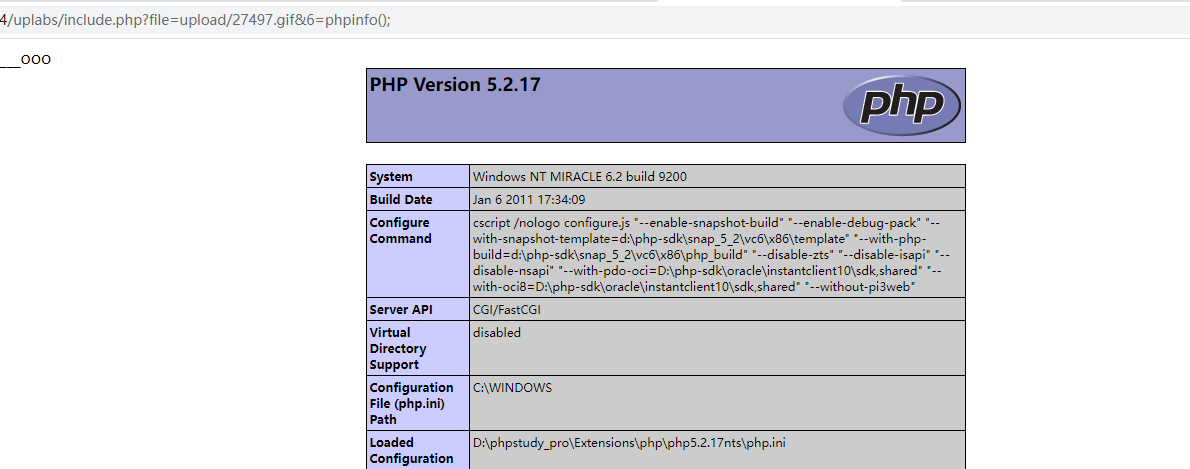Click the 'Jan 6 2011 17:34:09' value
This screenshot has width=1190, height=469.
point(529,200)
